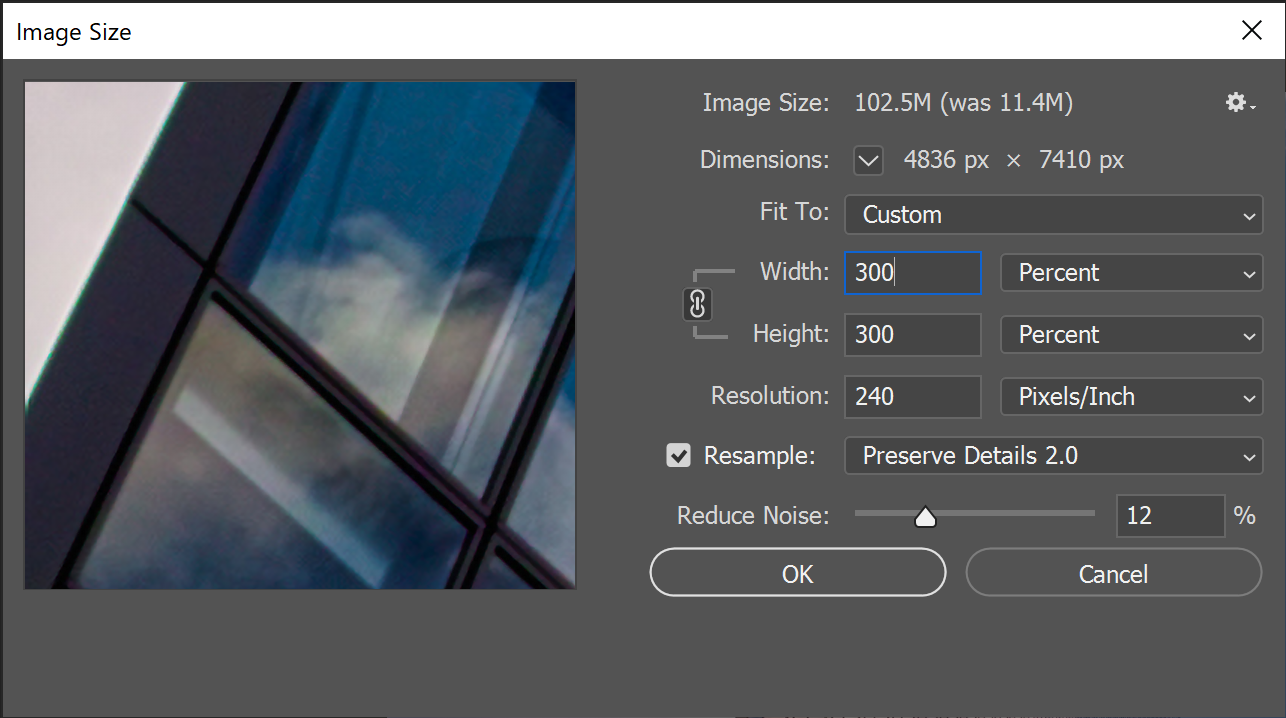Image resolution: width=1286 pixels, height=718 pixels.
Task: Cancel the image resize
Action: point(1113,574)
